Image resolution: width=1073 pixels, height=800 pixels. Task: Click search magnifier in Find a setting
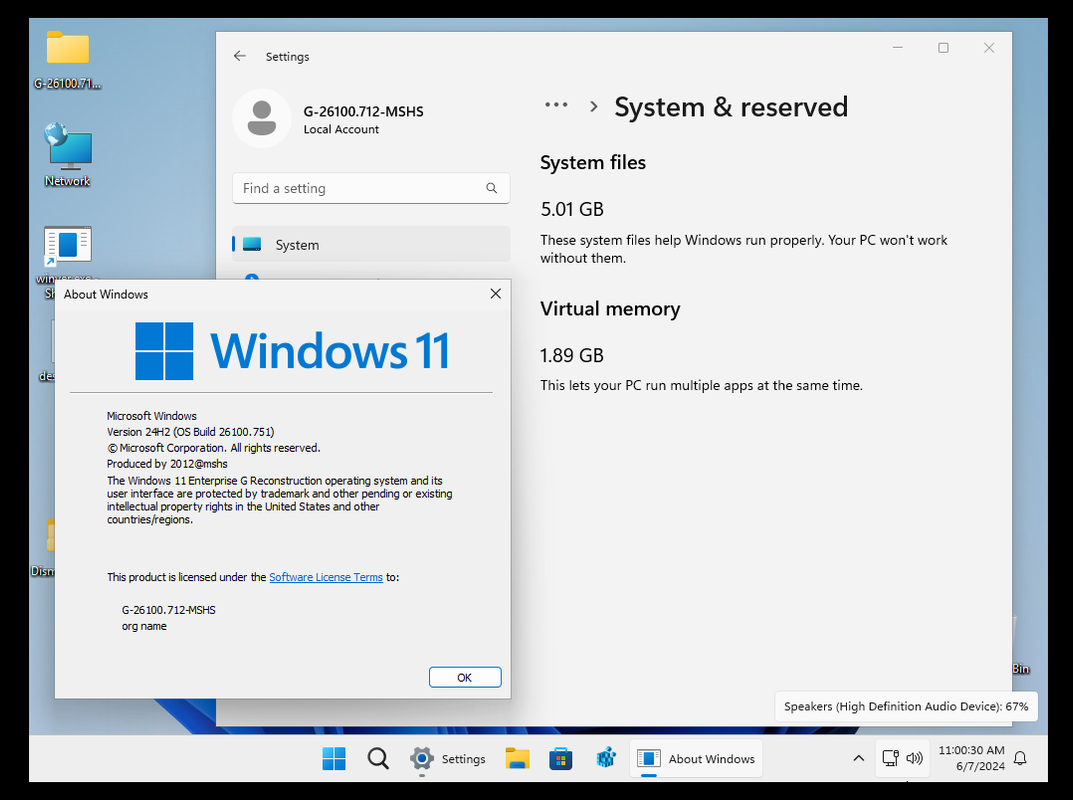click(491, 188)
